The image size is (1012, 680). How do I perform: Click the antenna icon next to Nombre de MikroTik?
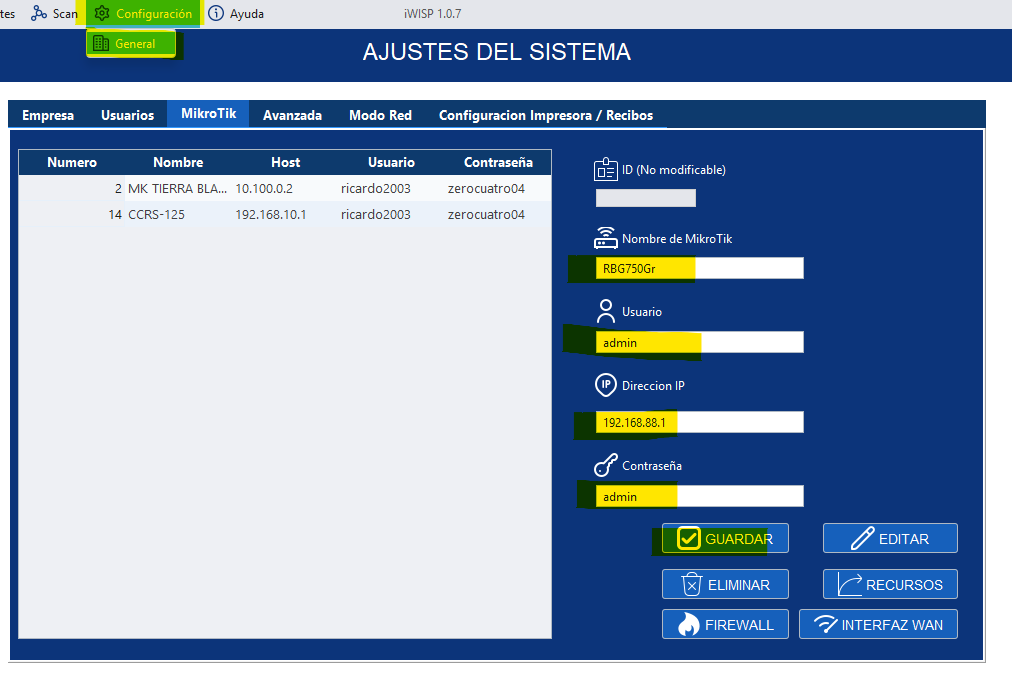pos(605,238)
